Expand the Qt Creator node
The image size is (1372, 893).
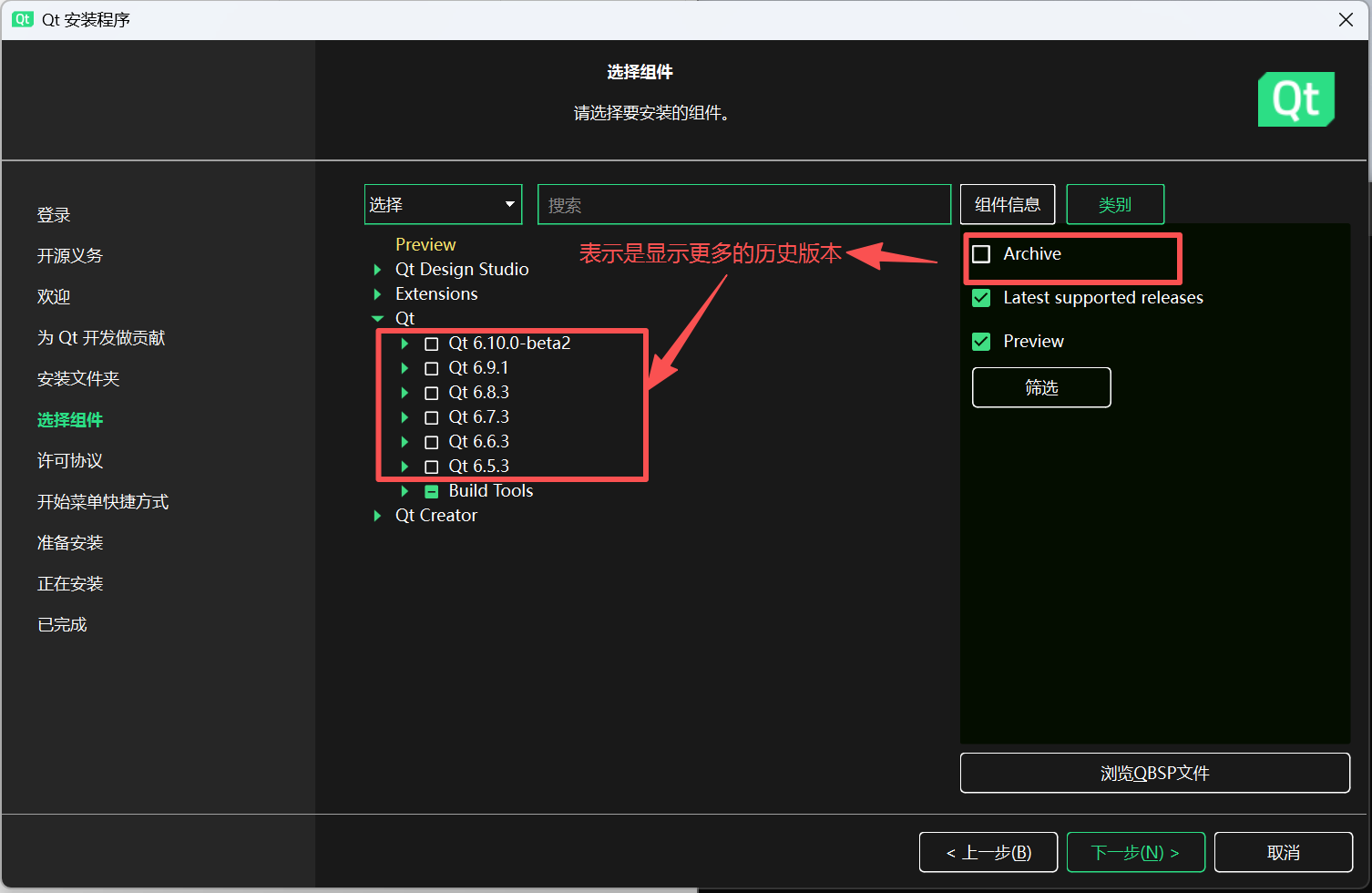377,516
